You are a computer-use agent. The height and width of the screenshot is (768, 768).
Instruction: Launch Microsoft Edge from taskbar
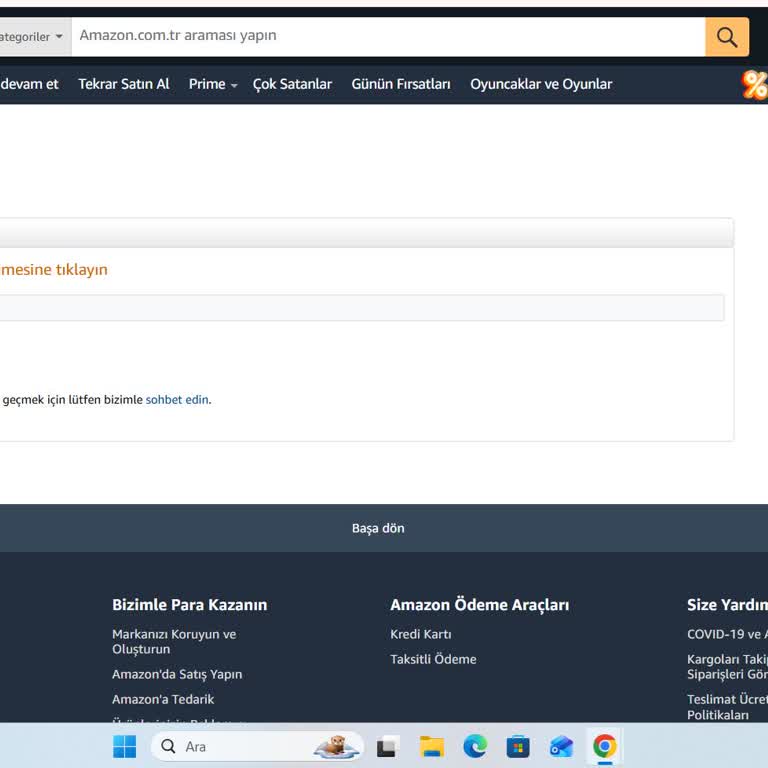click(x=475, y=747)
